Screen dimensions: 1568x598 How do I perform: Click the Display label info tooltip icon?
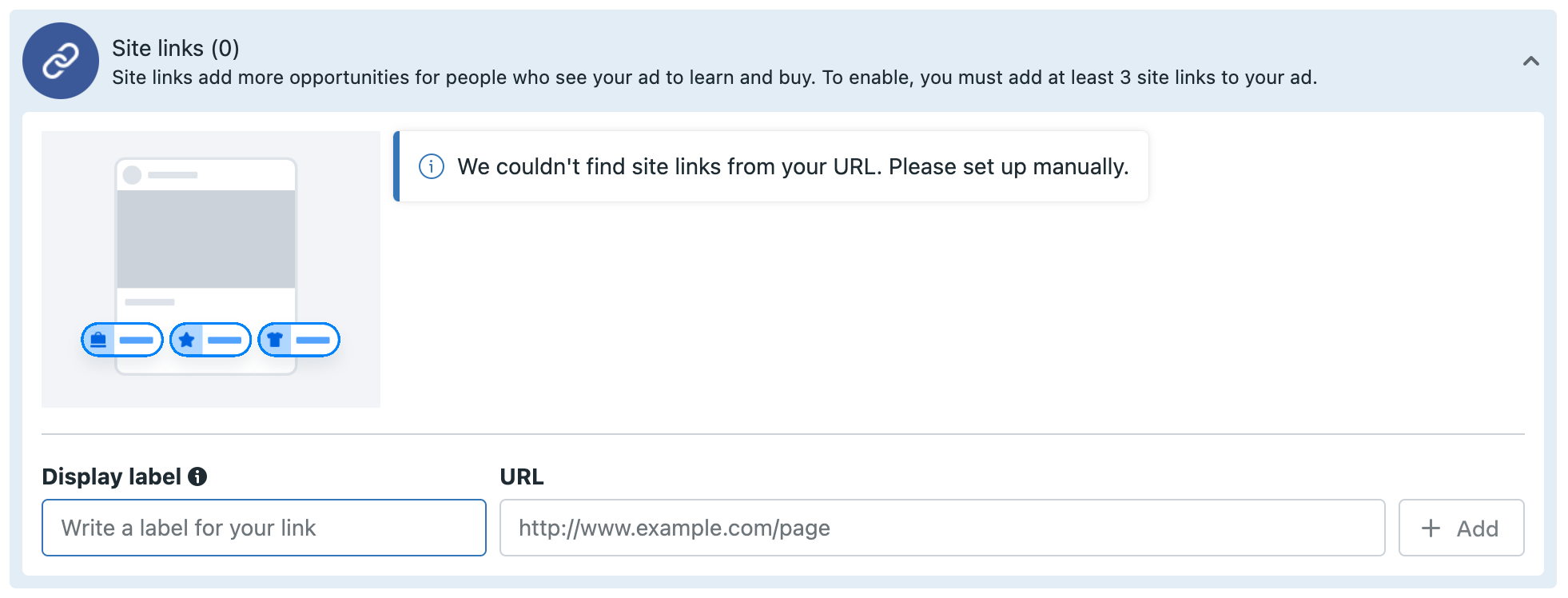pyautogui.click(x=197, y=476)
